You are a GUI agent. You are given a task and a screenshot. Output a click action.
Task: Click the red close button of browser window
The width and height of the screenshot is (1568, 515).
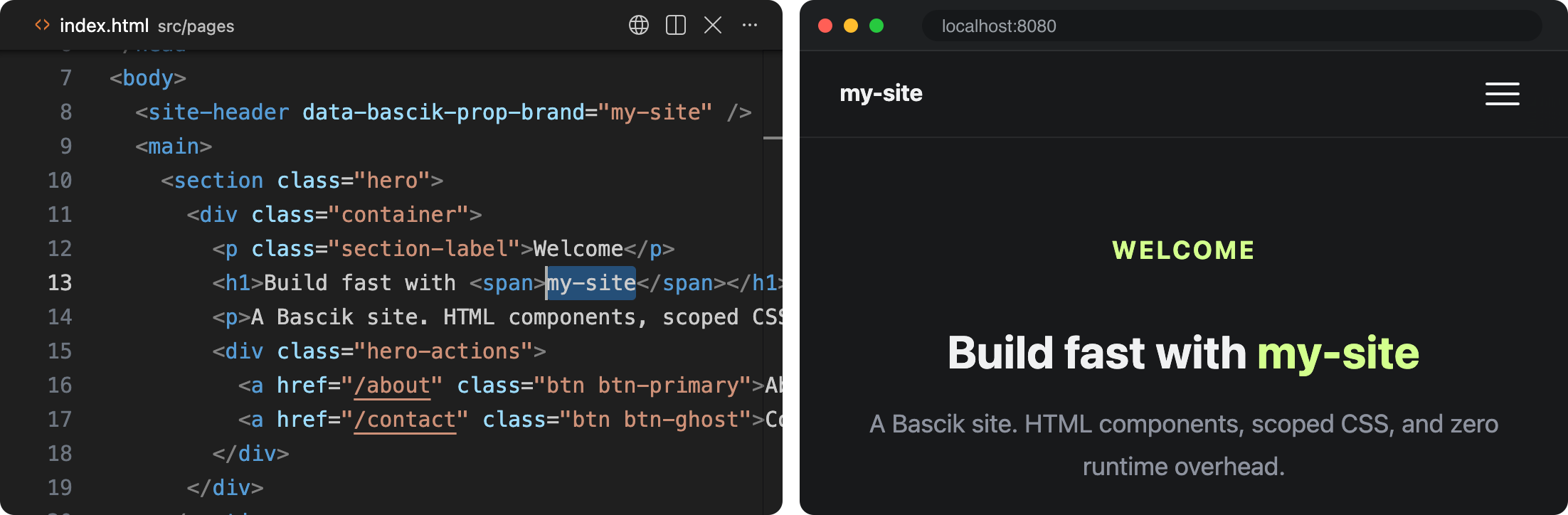(x=825, y=26)
